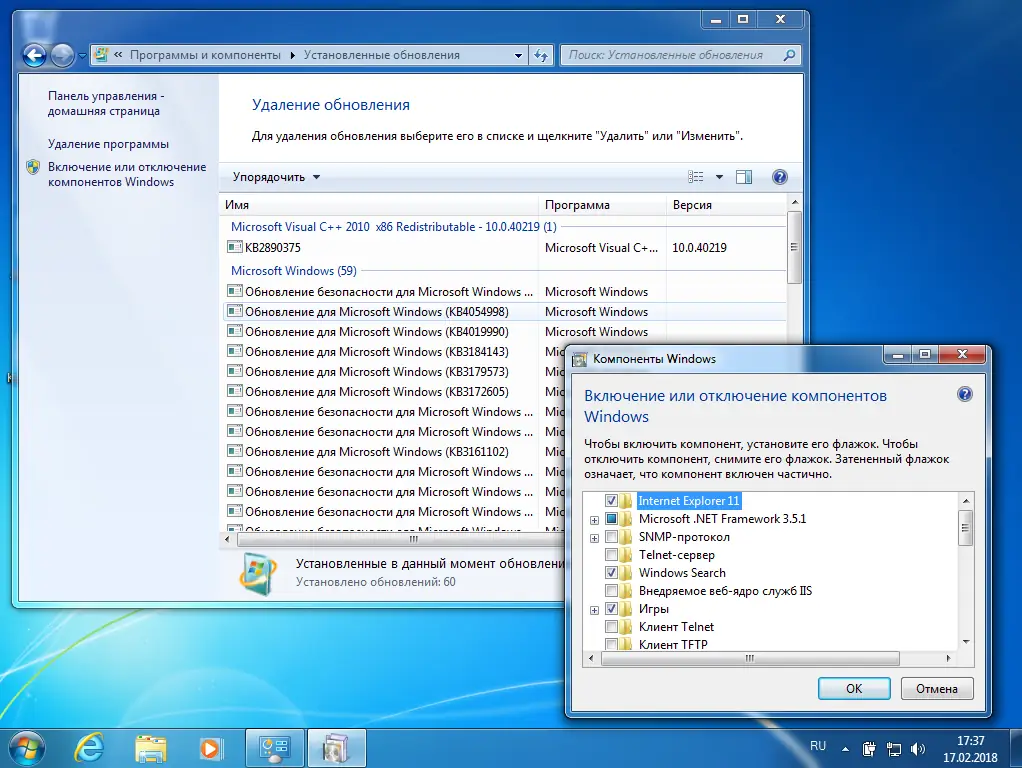Open the Упорядочить dropdown menu

(276, 177)
